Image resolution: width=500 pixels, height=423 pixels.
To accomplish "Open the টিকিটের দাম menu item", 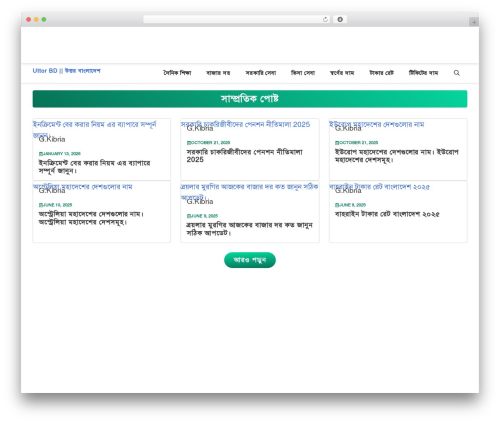I will pyautogui.click(x=423, y=73).
